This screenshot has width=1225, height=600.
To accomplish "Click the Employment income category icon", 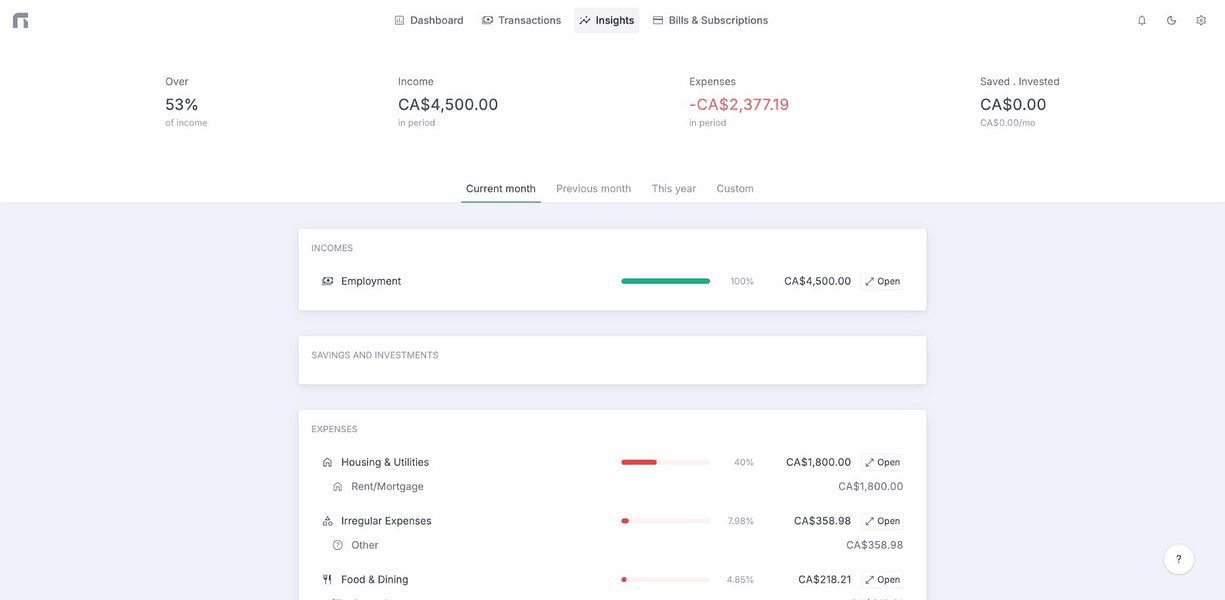I will pyautogui.click(x=327, y=282).
